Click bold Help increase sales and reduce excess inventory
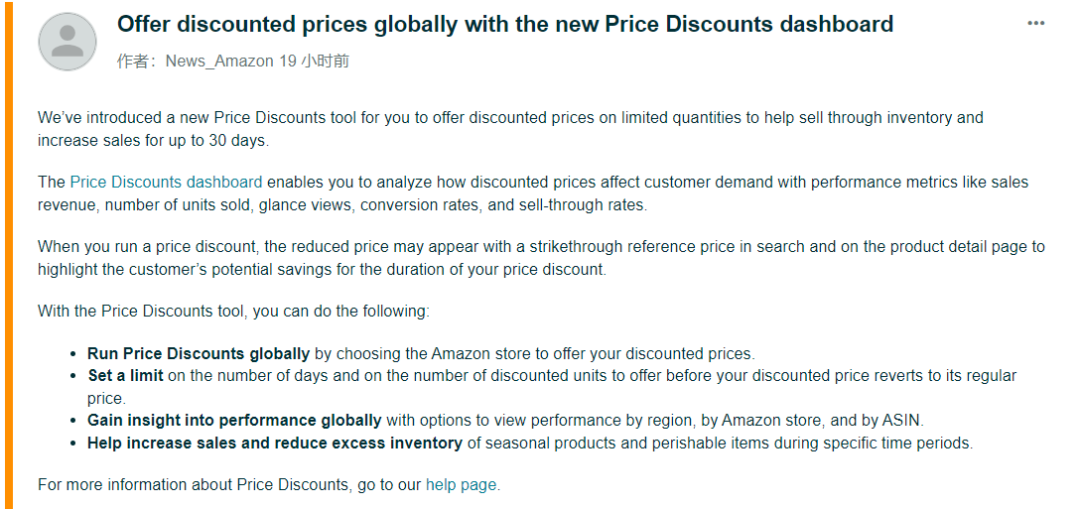The height and width of the screenshot is (509, 1080). (x=274, y=442)
